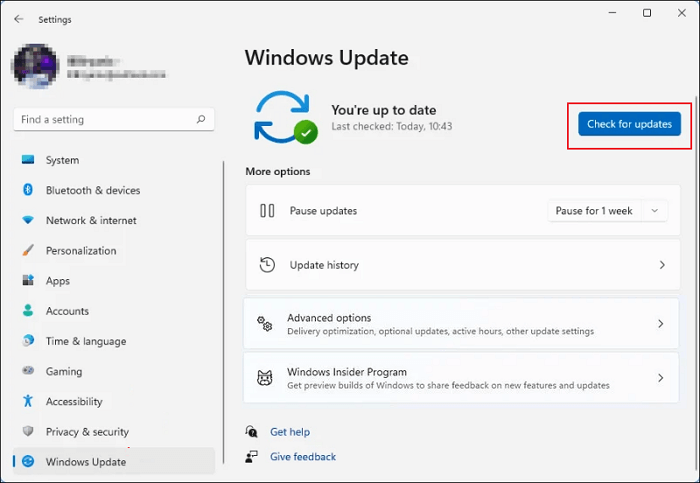Click the Update history clock icon
This screenshot has width=700, height=483.
(x=267, y=265)
